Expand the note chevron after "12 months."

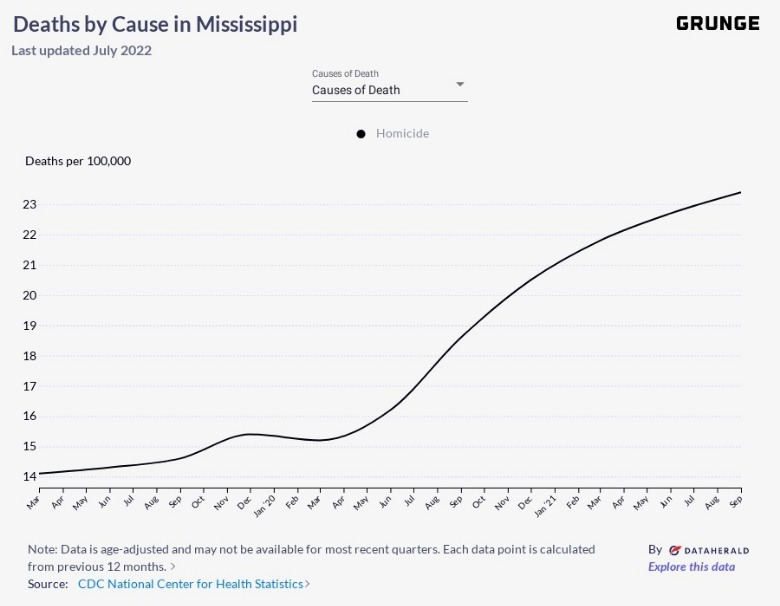pos(173,566)
